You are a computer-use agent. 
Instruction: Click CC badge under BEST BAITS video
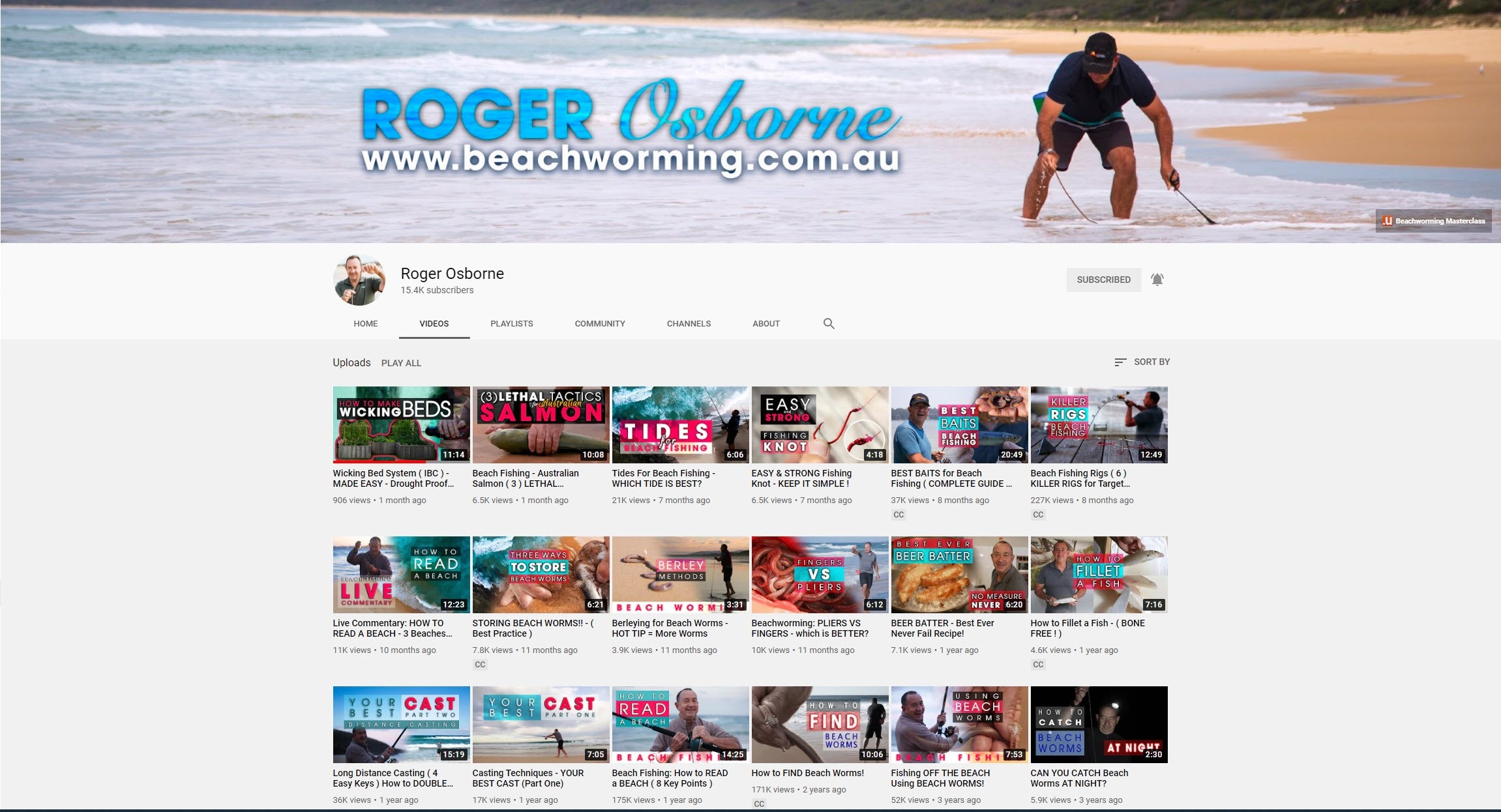[899, 515]
